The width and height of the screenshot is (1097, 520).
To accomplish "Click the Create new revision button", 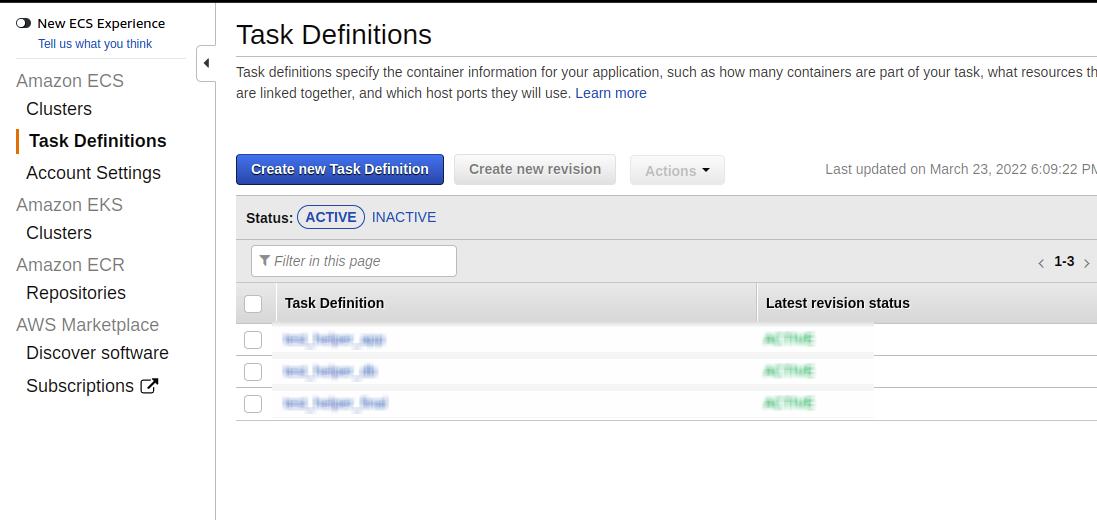I will click(x=535, y=169).
